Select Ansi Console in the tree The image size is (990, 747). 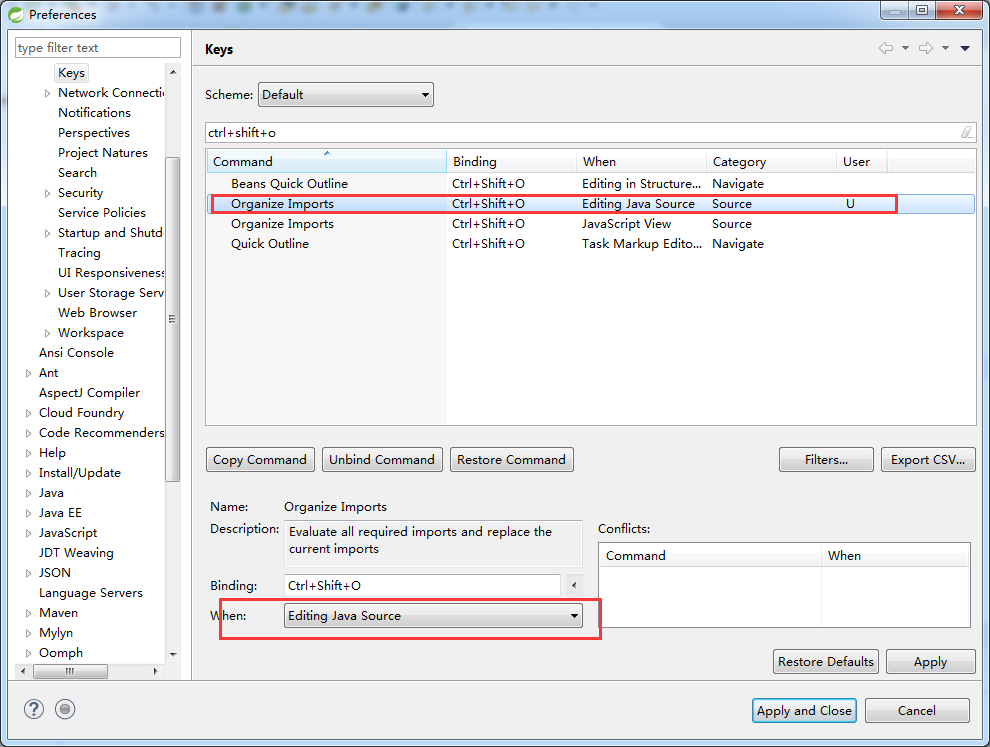coord(76,352)
